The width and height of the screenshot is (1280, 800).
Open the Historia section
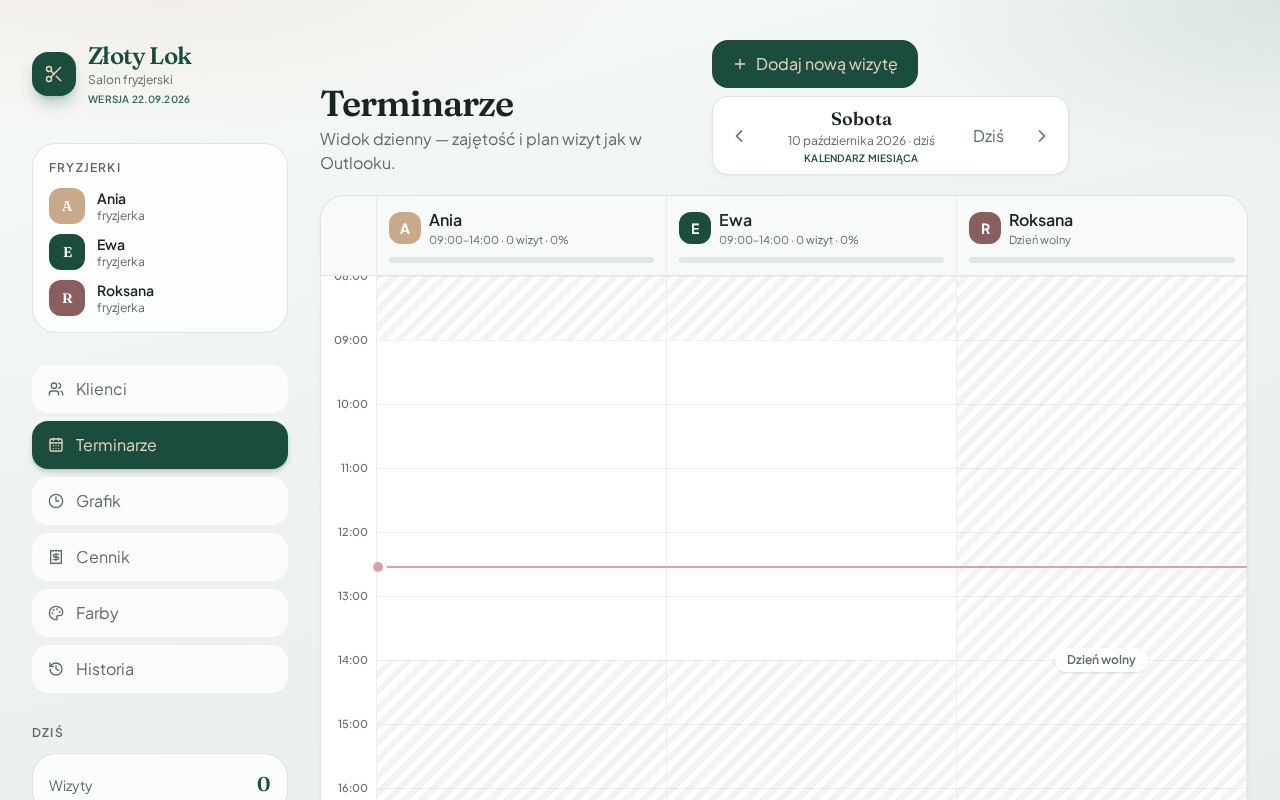pyautogui.click(x=160, y=669)
